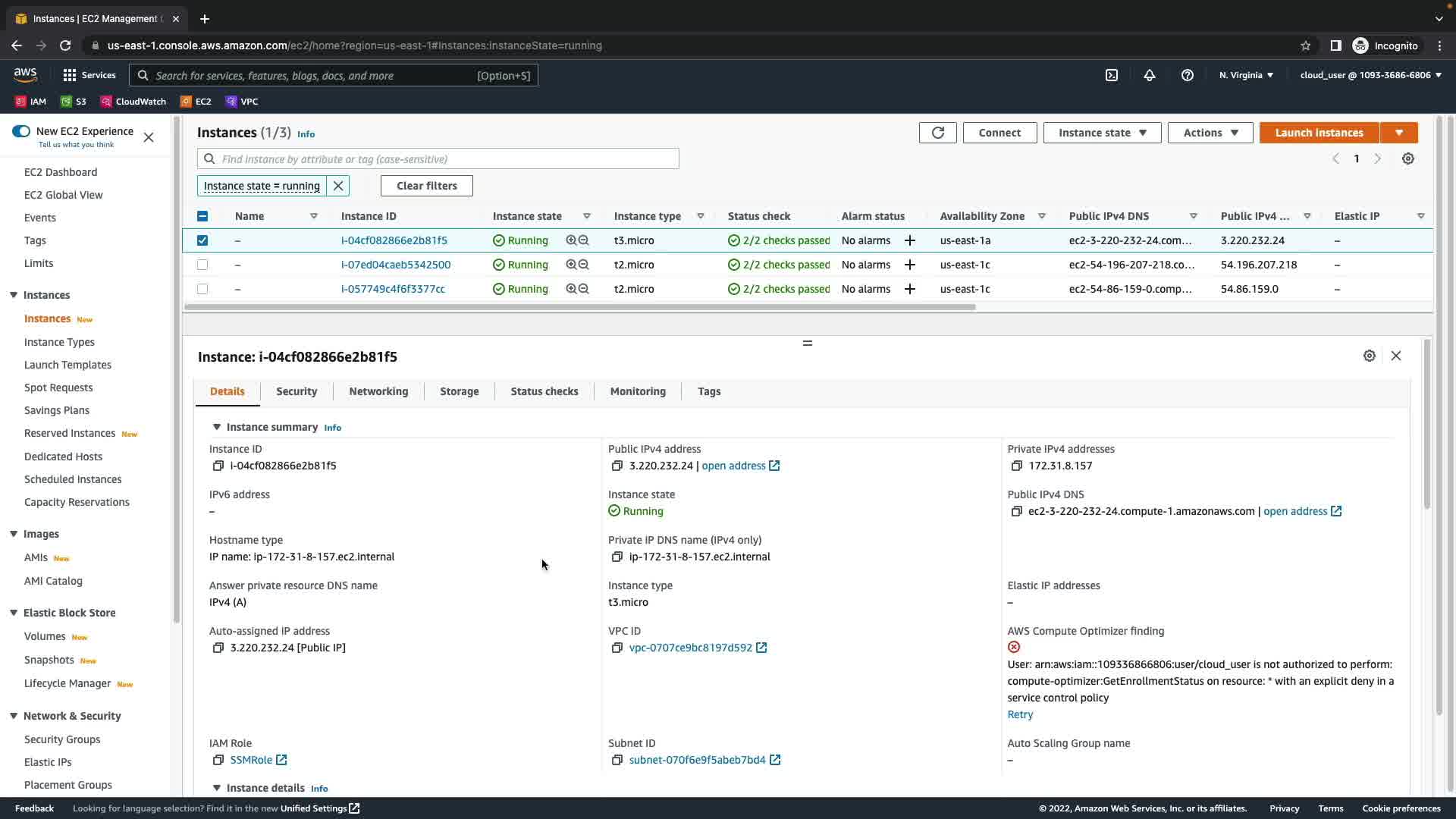
Task: Toggle the New EC2 Experience switch
Action: pyautogui.click(x=21, y=131)
